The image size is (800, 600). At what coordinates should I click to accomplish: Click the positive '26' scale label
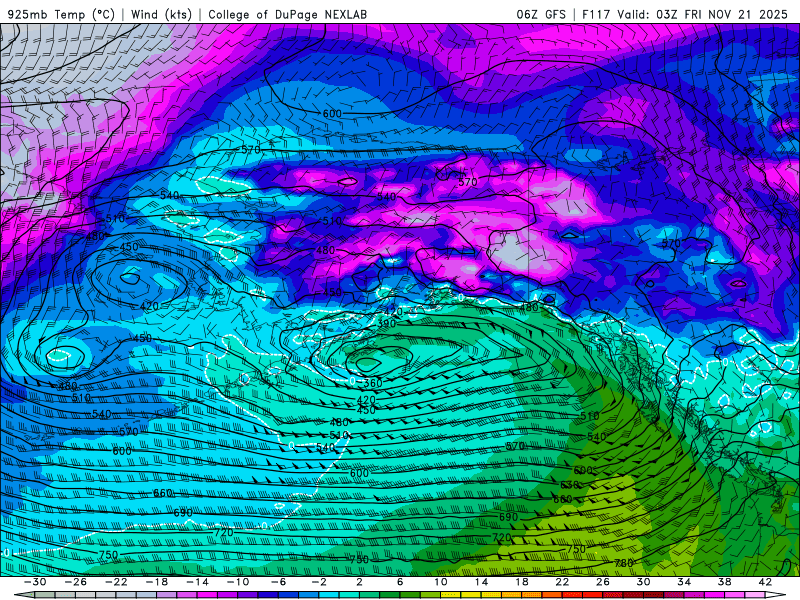(x=603, y=582)
